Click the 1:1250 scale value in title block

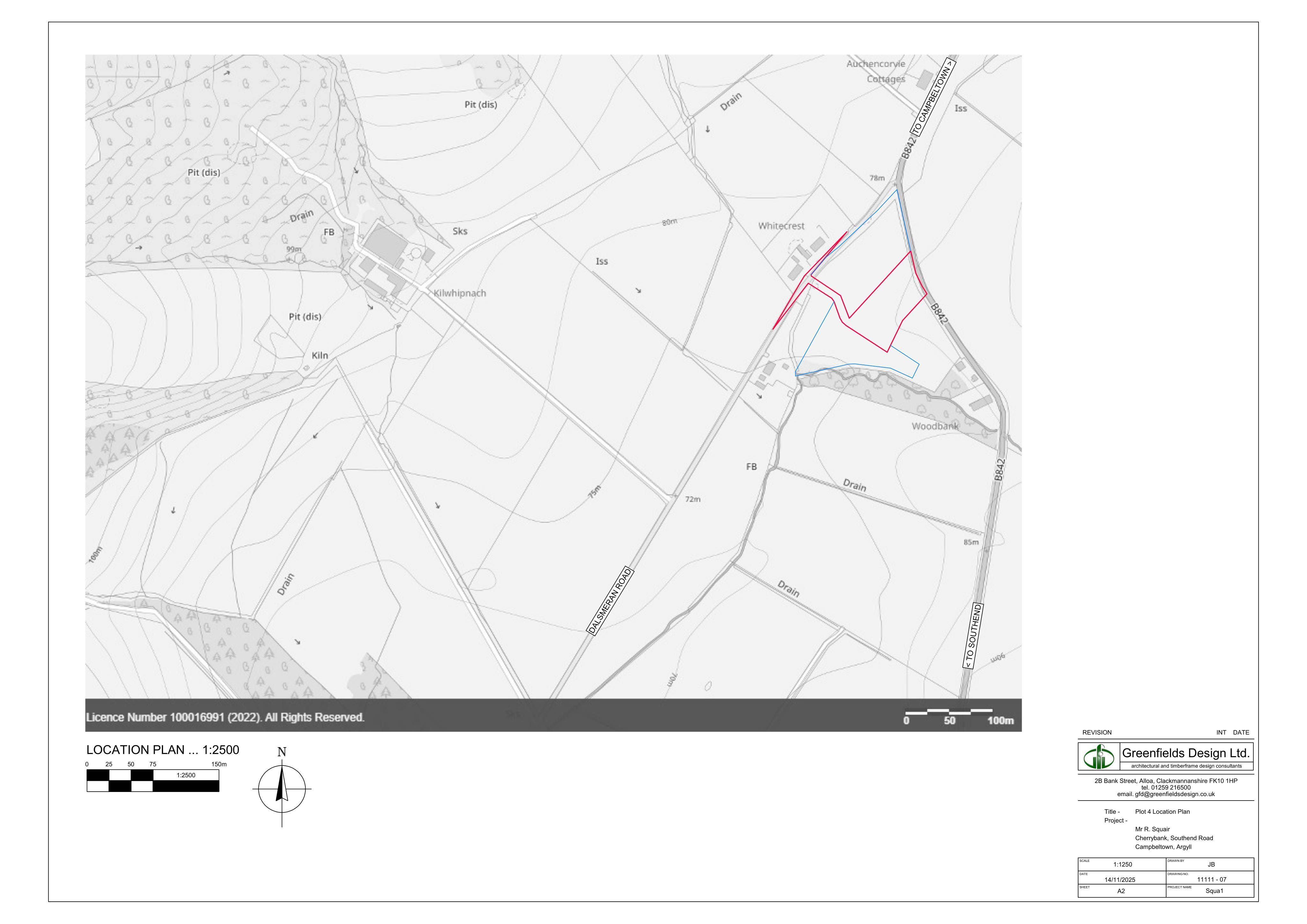point(1123,864)
